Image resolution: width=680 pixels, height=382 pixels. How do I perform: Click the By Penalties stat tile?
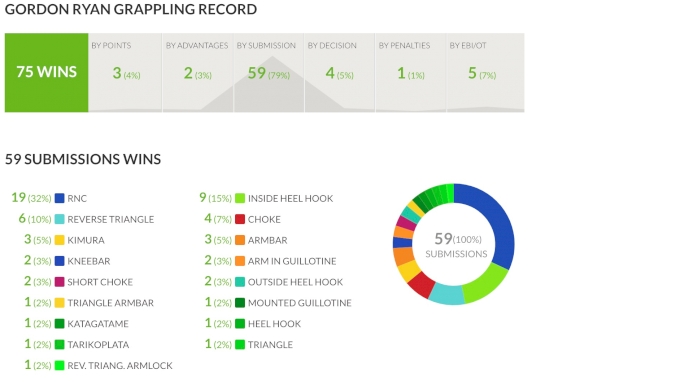(411, 72)
